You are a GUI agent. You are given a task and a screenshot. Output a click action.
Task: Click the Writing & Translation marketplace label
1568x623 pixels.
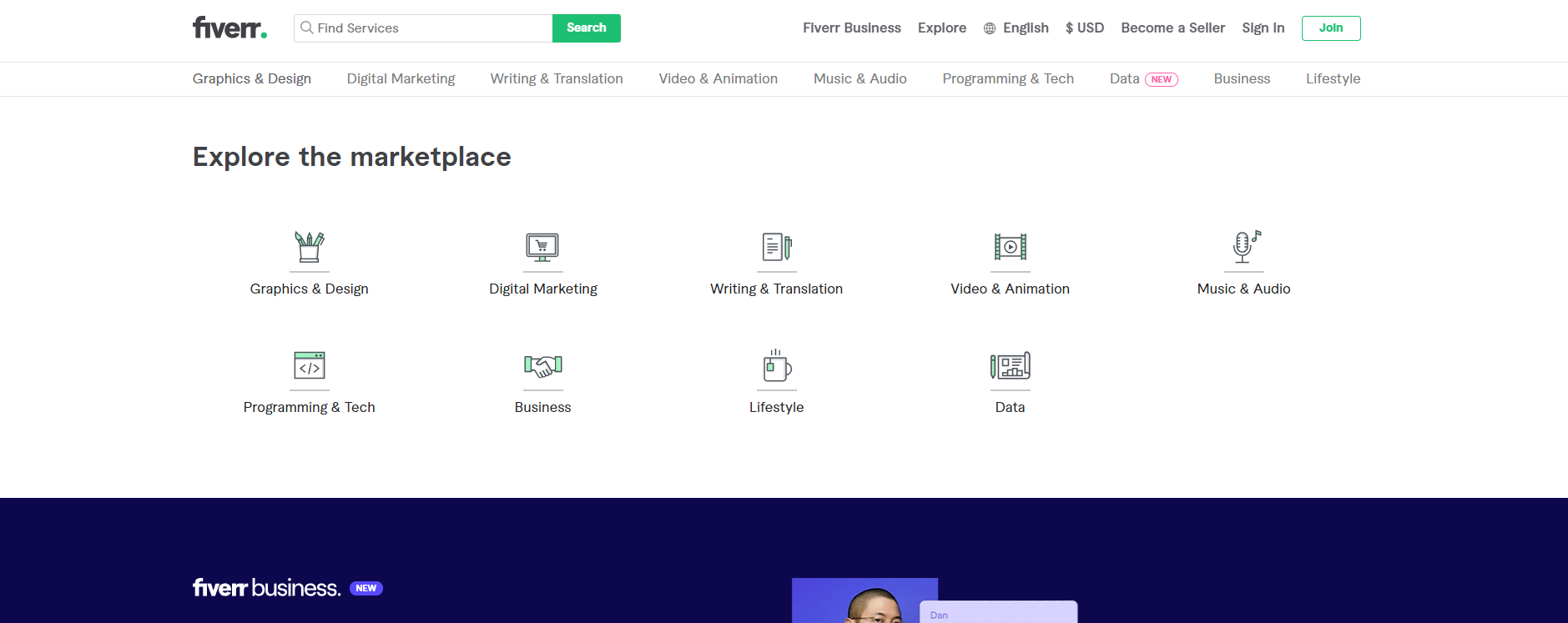tap(777, 289)
